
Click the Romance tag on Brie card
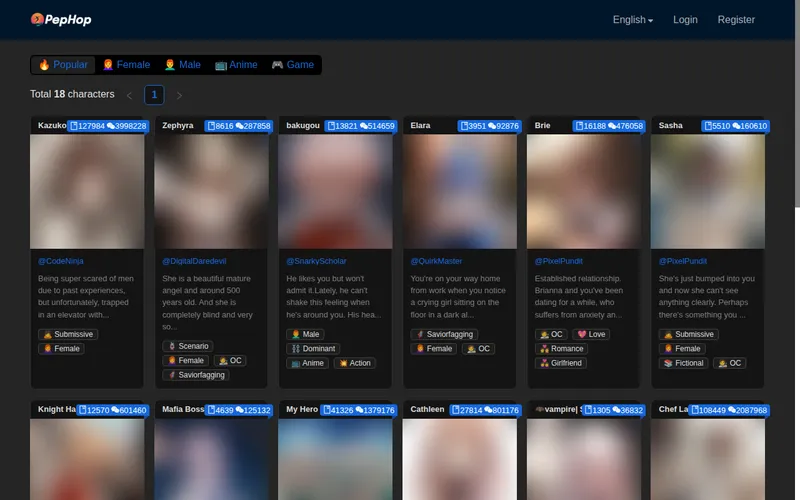tap(561, 348)
